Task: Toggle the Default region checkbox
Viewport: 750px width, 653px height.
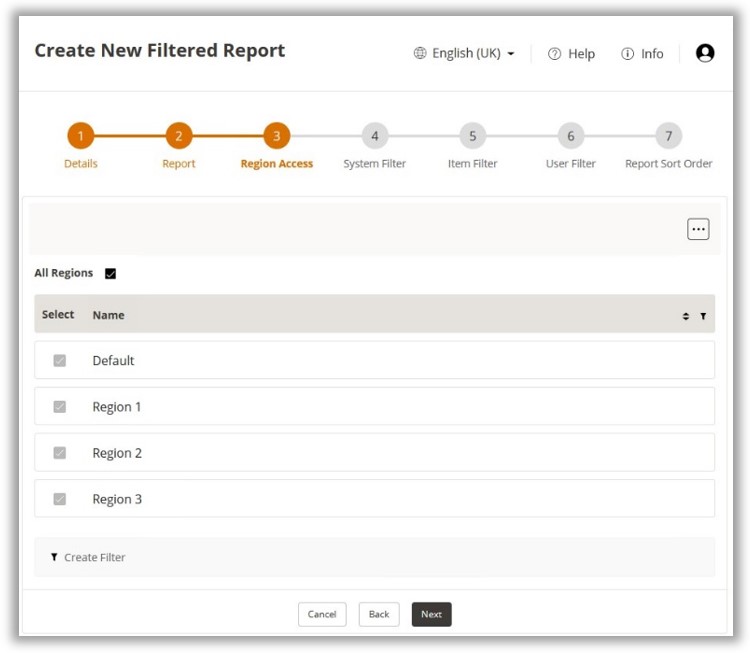Action: pos(59,360)
